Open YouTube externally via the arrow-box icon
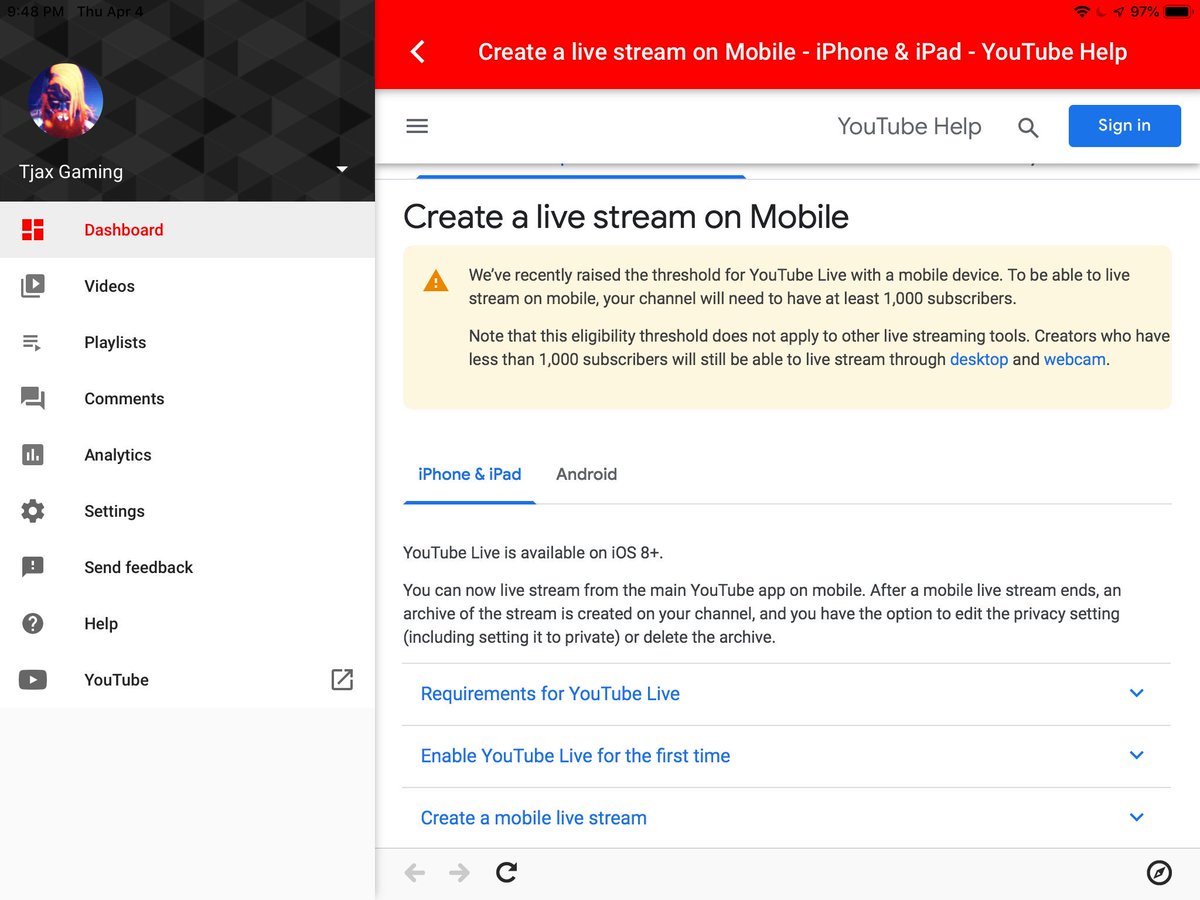The height and width of the screenshot is (900, 1200). click(x=342, y=680)
